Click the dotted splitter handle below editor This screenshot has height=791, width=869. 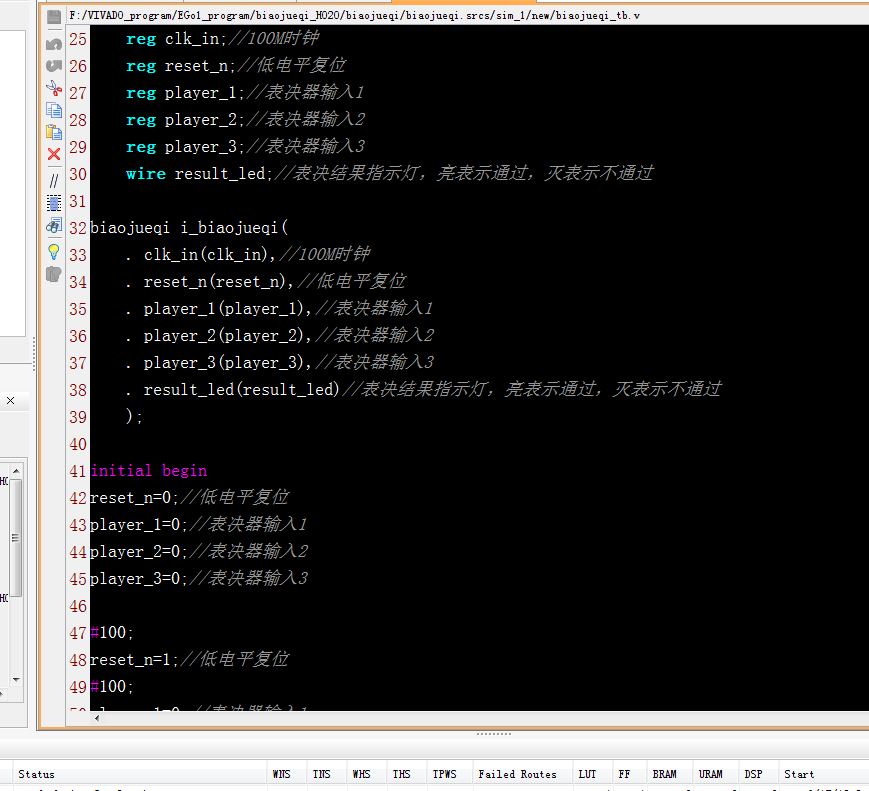point(493,733)
